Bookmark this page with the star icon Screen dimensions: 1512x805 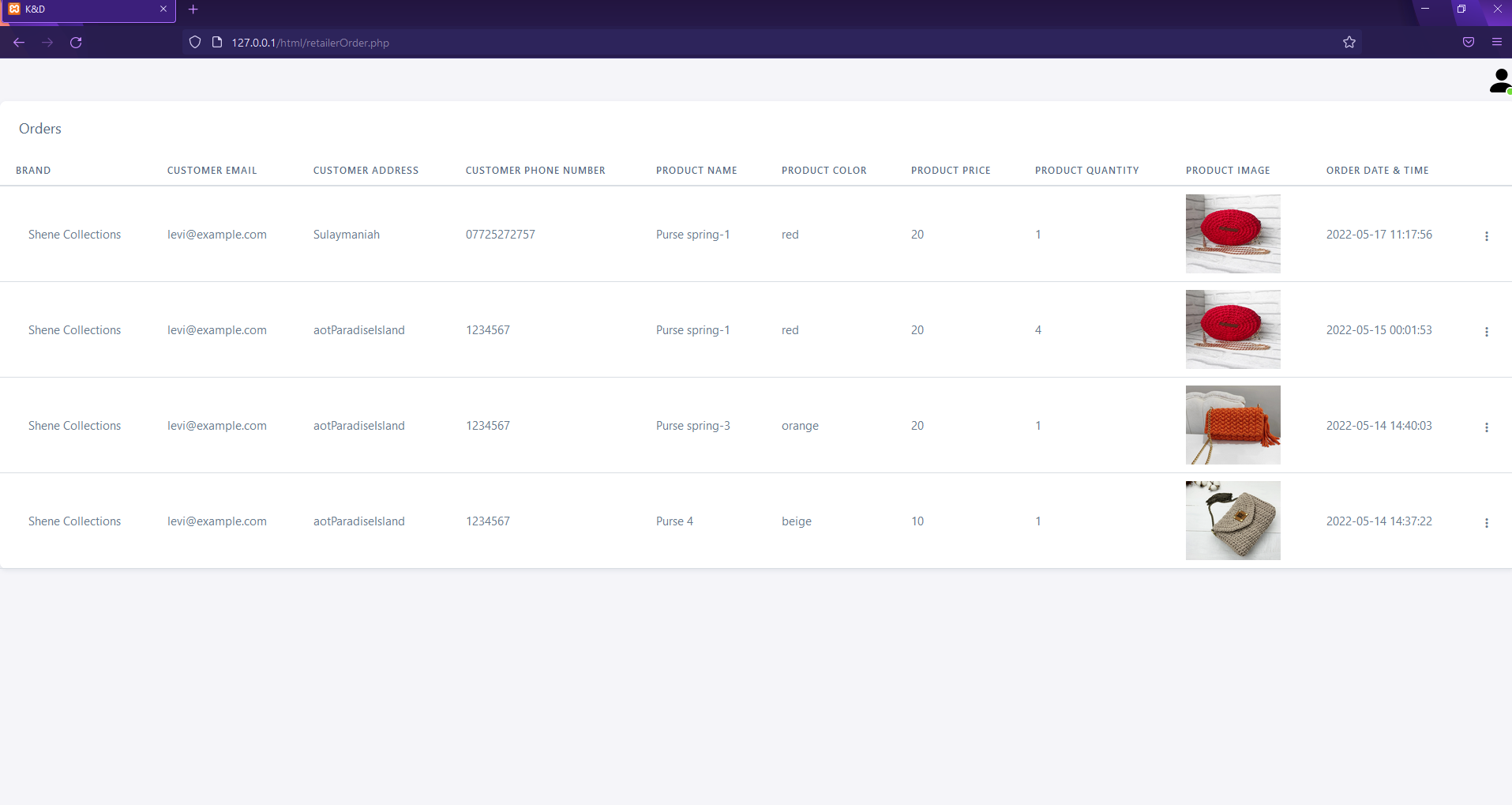tap(1349, 43)
